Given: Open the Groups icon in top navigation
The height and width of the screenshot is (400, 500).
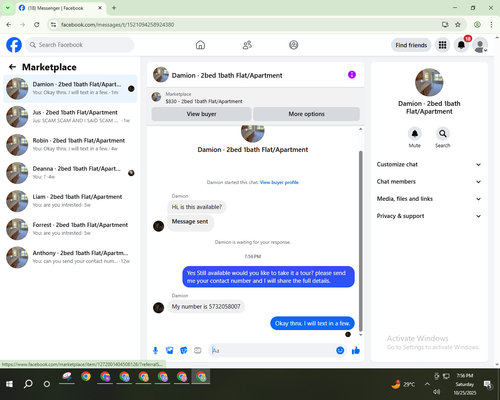Looking at the screenshot, I should click(x=294, y=45).
